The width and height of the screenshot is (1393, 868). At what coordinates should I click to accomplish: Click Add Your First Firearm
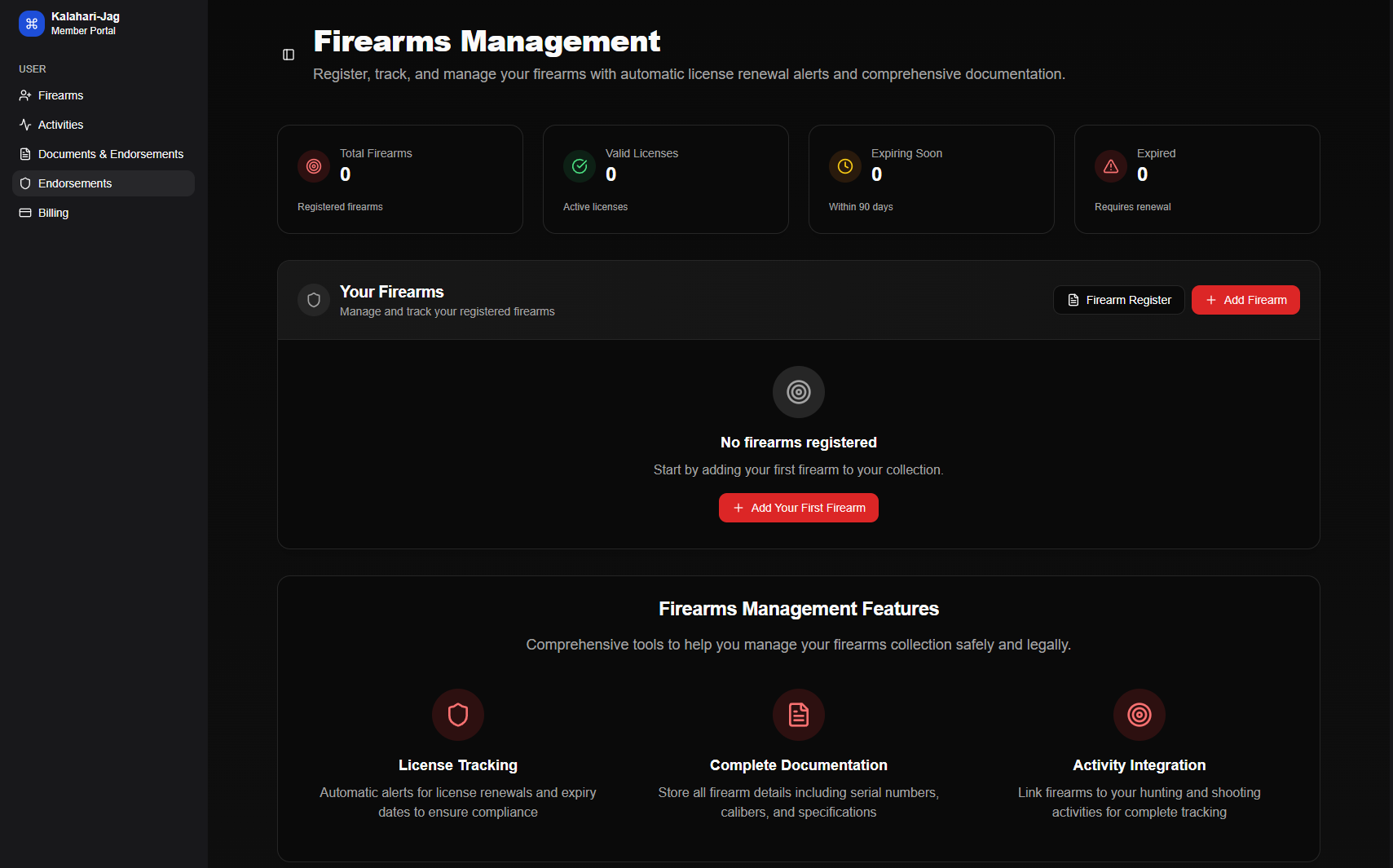(798, 508)
